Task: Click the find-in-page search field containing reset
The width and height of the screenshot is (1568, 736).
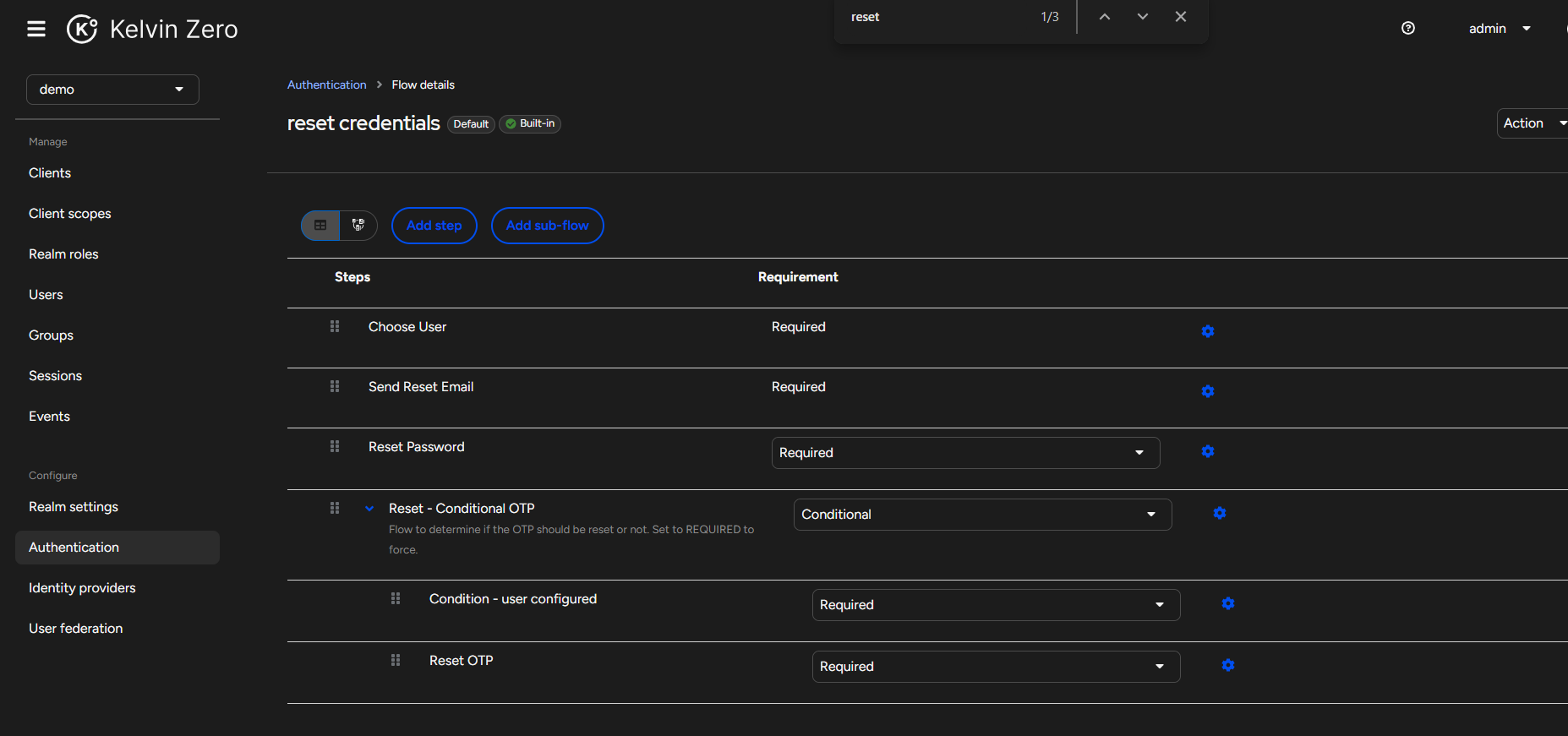Action: click(938, 17)
